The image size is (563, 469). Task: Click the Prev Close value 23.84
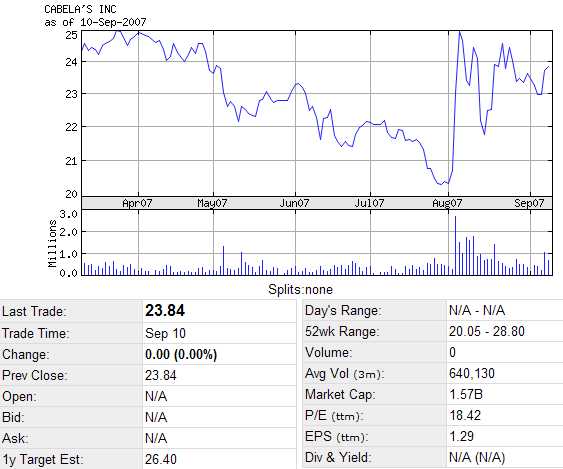click(x=160, y=376)
